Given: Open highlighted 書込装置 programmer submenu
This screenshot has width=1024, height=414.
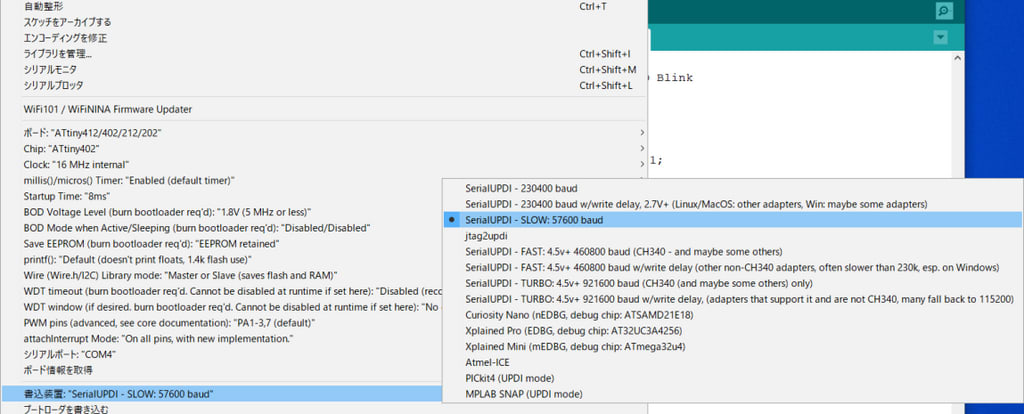Looking at the screenshot, I should tap(222, 394).
